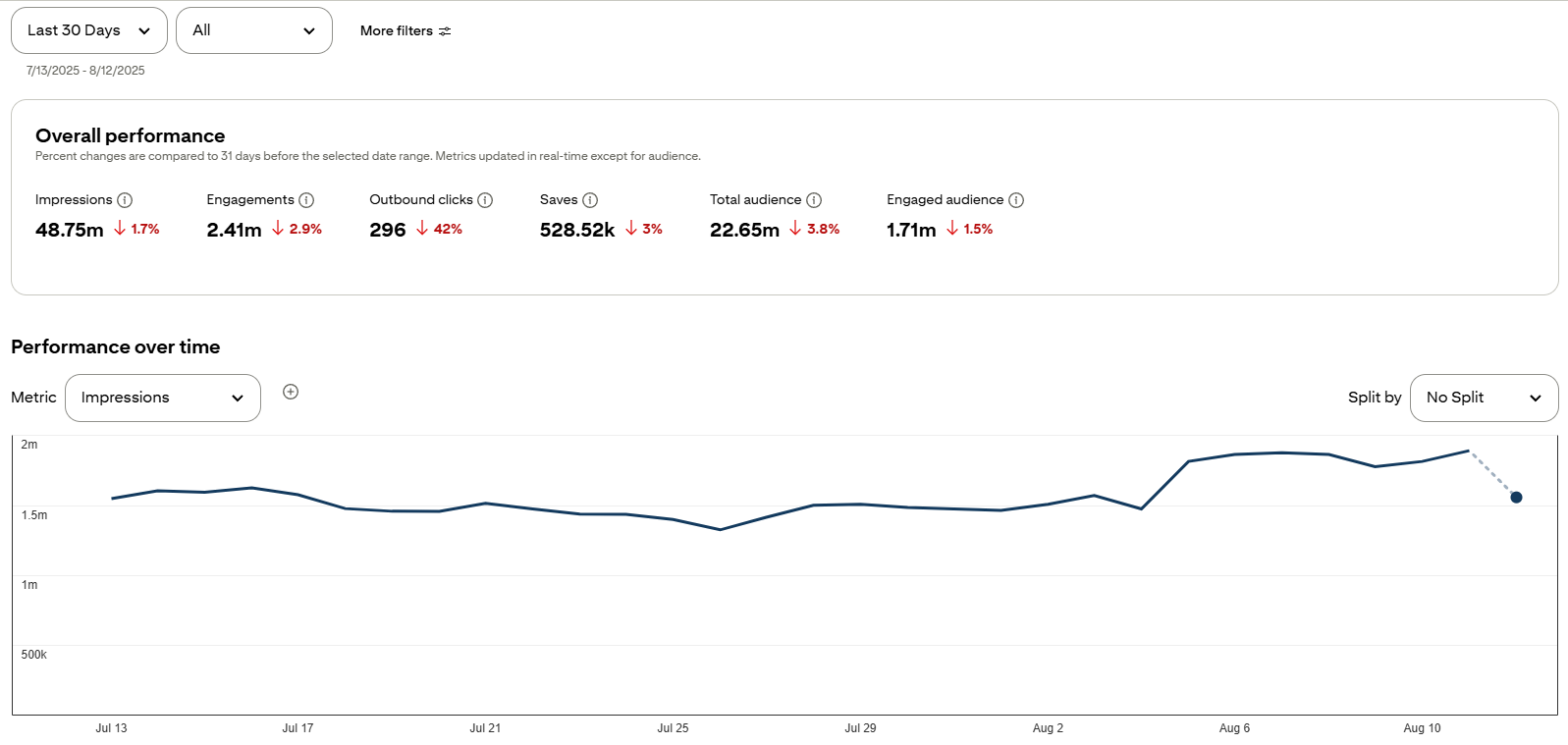Click the Total audience info icon

click(x=814, y=200)
